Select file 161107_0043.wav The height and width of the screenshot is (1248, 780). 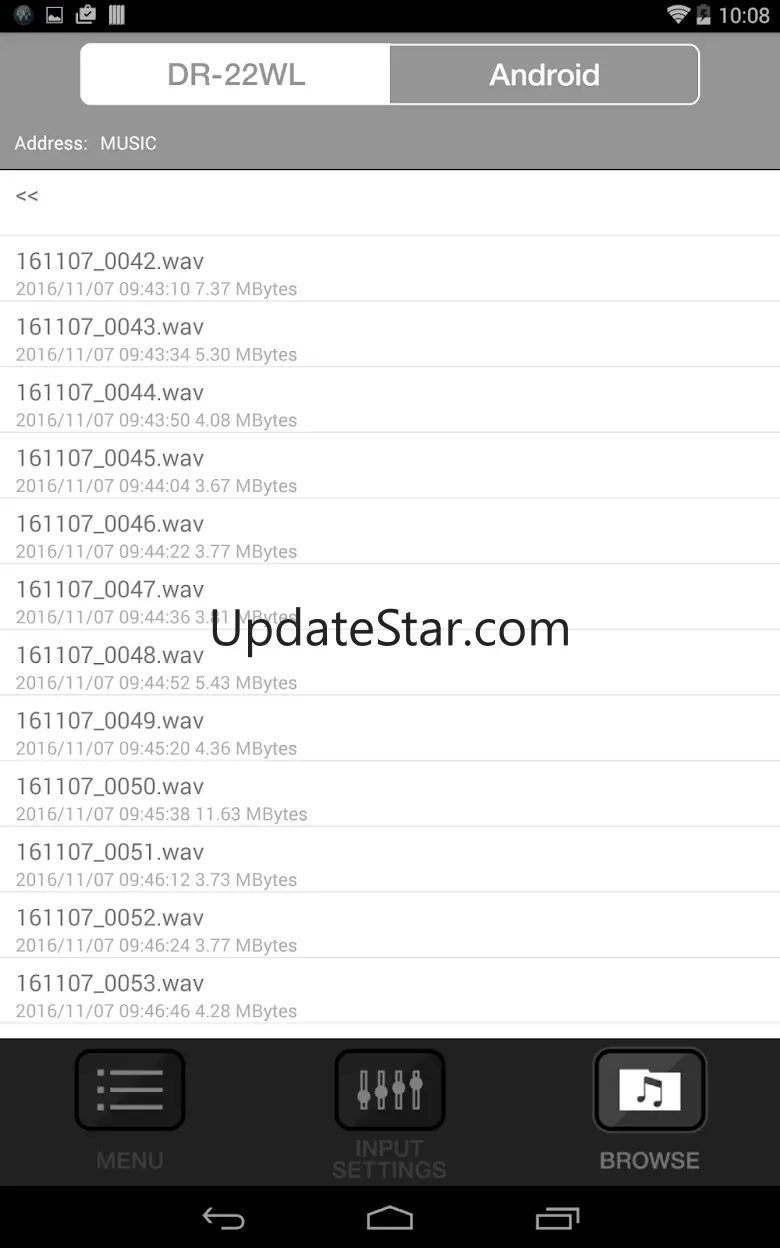pos(390,335)
